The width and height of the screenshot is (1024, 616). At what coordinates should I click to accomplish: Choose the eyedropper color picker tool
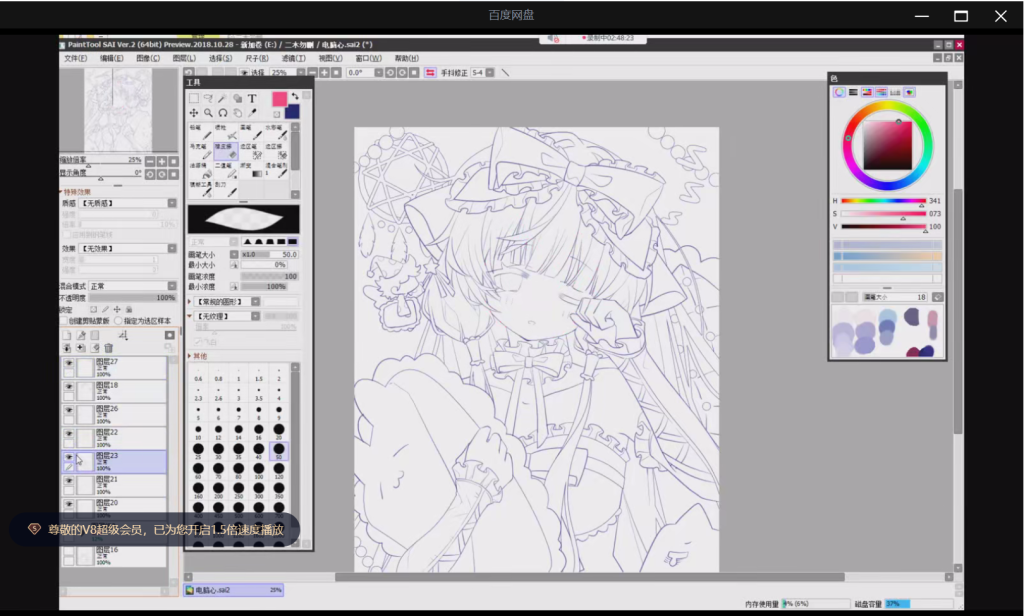coord(252,113)
